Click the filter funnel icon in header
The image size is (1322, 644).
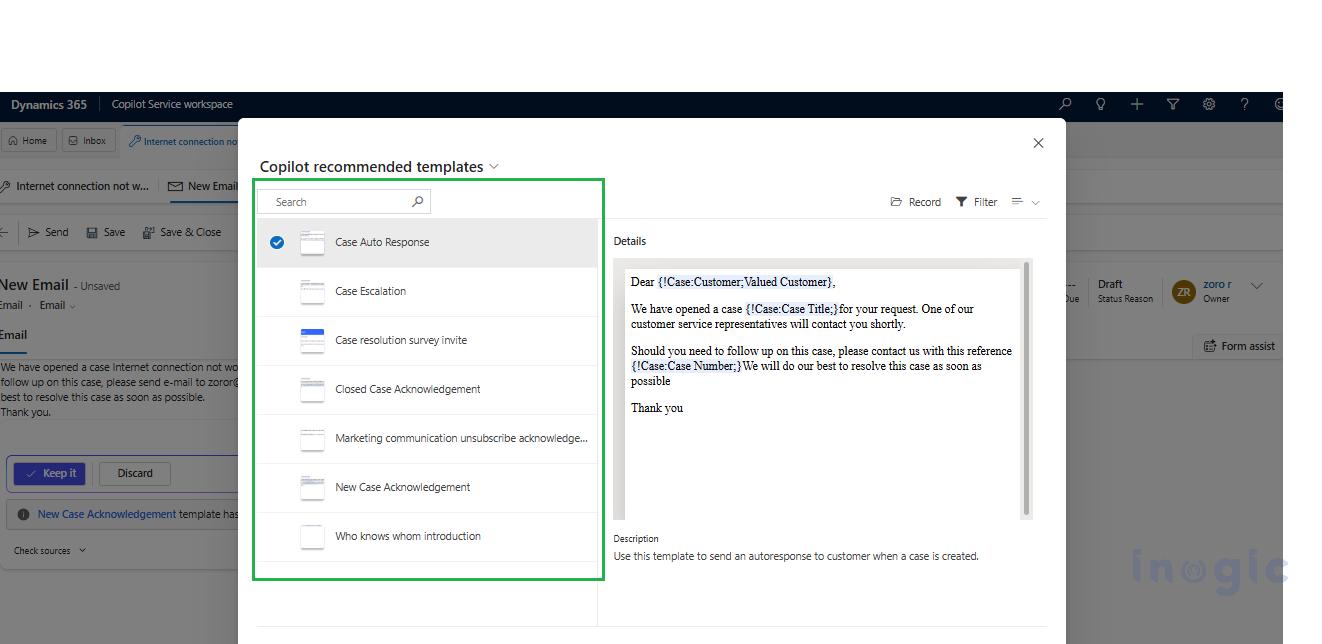coord(1172,104)
